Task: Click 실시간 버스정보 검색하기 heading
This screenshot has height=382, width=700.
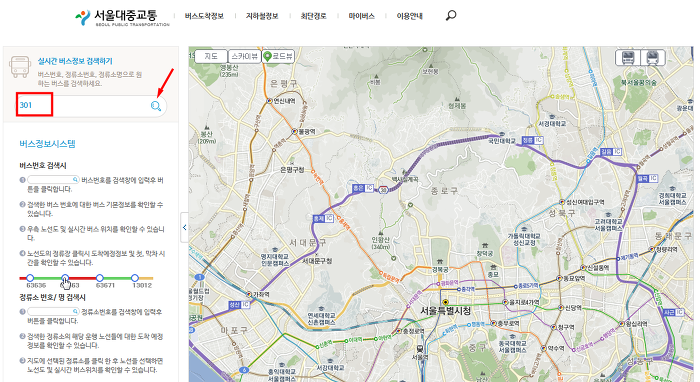Action: pos(75,61)
